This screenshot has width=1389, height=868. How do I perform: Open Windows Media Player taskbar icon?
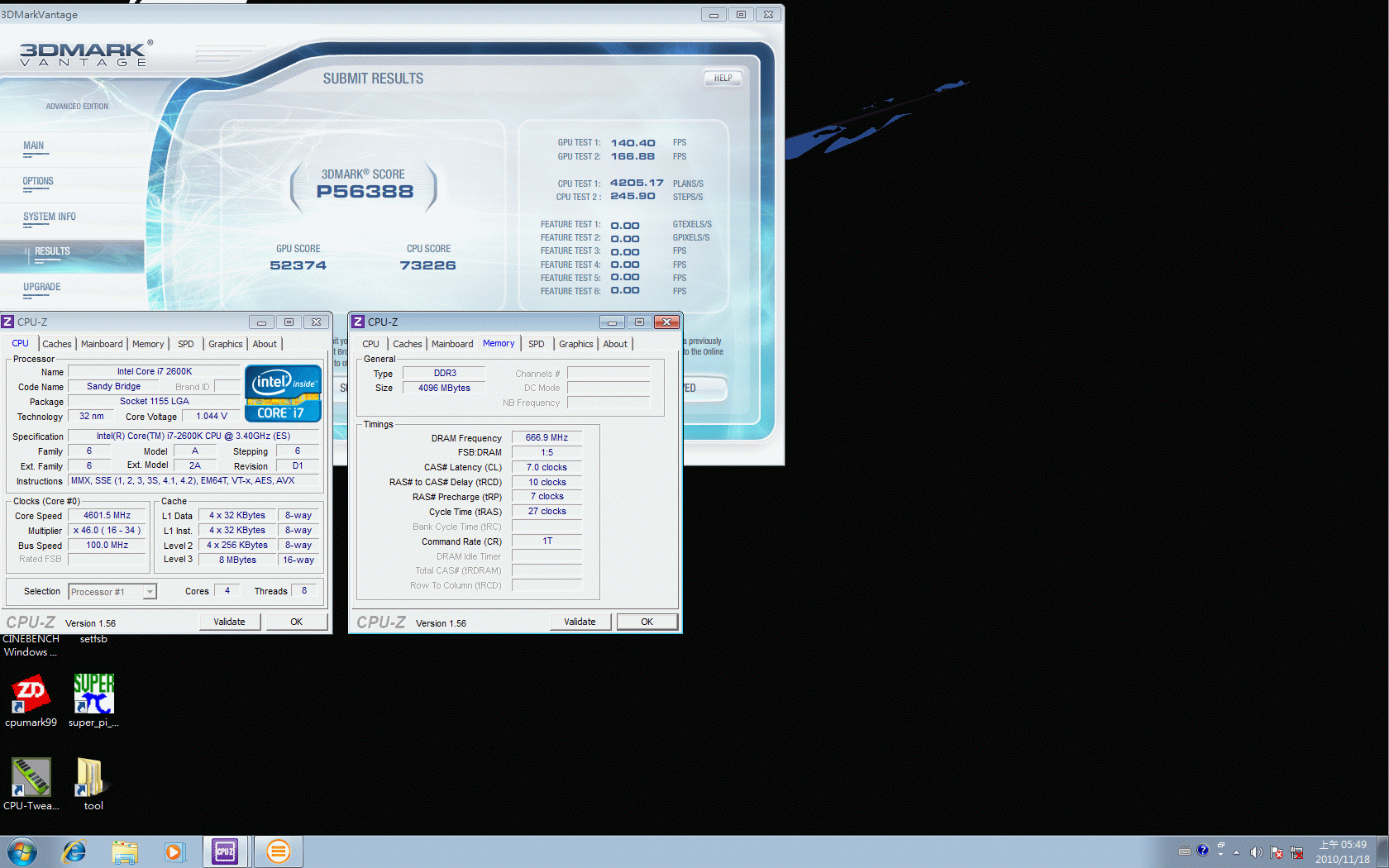(x=174, y=851)
